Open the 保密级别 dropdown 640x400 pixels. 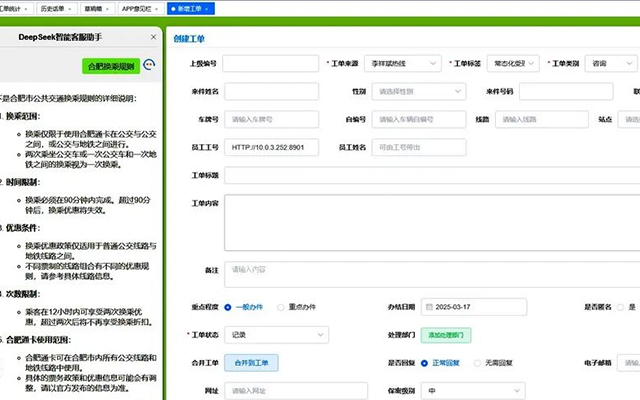[x=473, y=391]
